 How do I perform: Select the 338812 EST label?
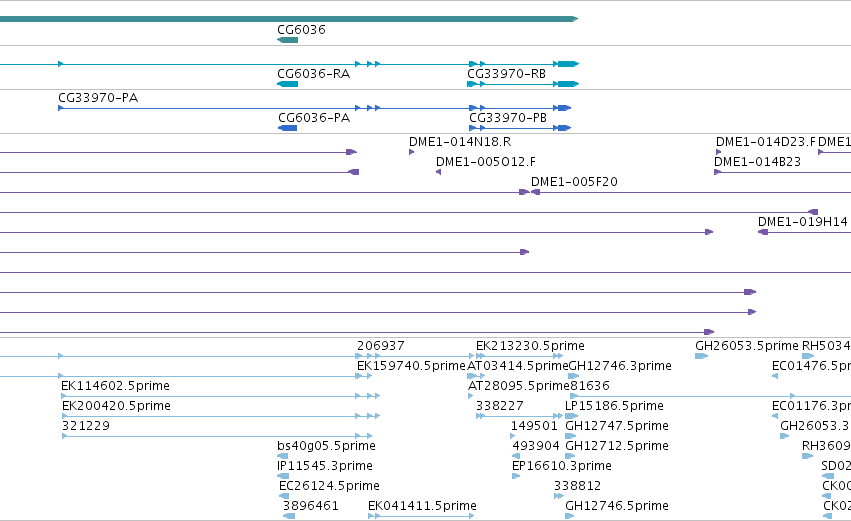click(577, 487)
